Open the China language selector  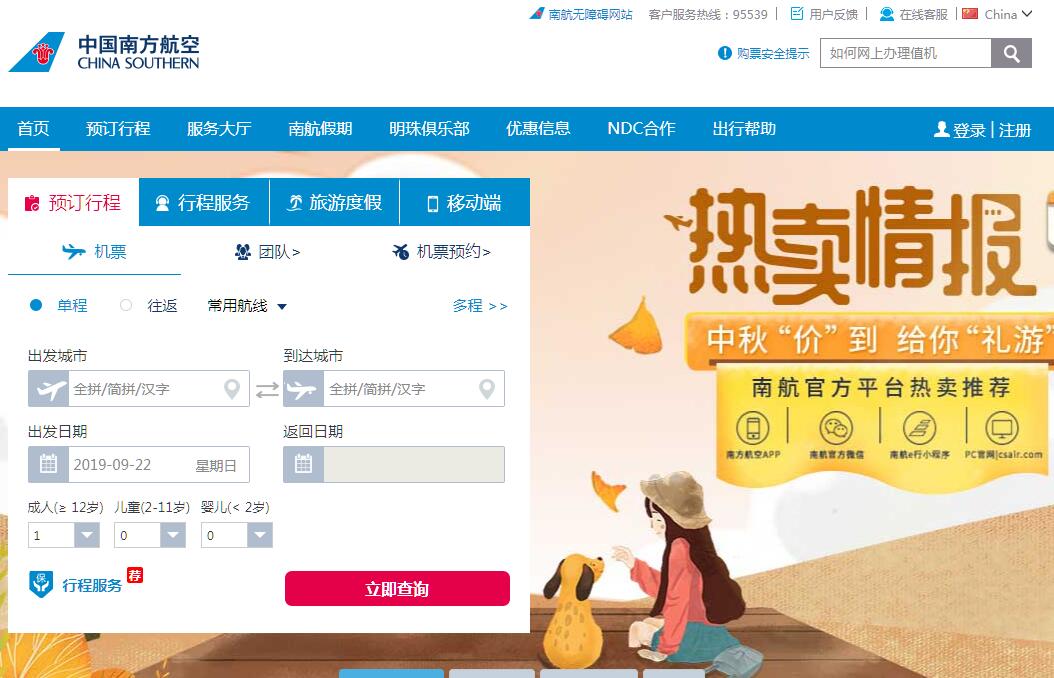click(x=997, y=14)
